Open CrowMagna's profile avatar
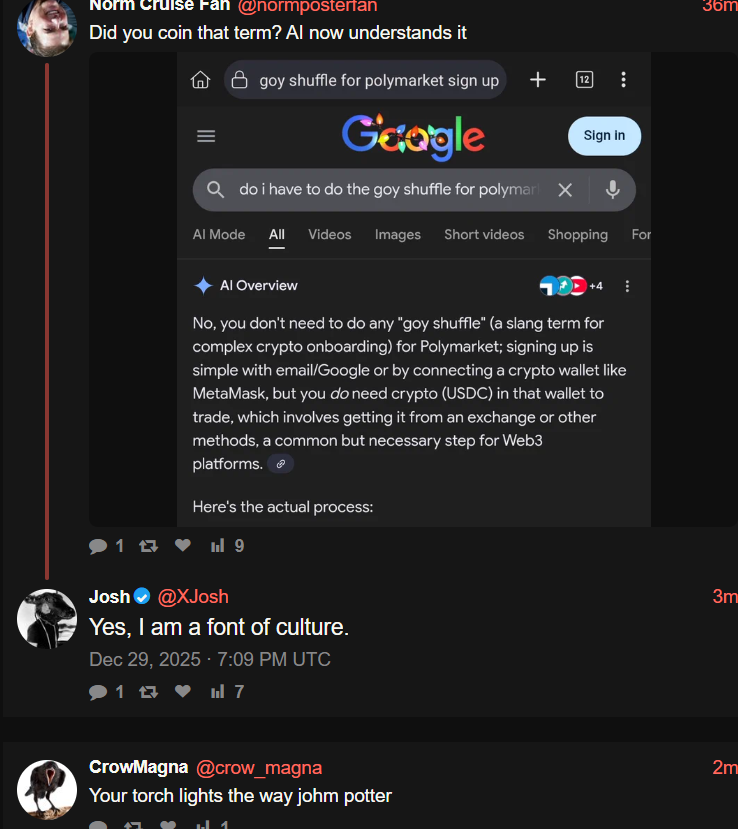The width and height of the screenshot is (738, 829). click(x=47, y=789)
